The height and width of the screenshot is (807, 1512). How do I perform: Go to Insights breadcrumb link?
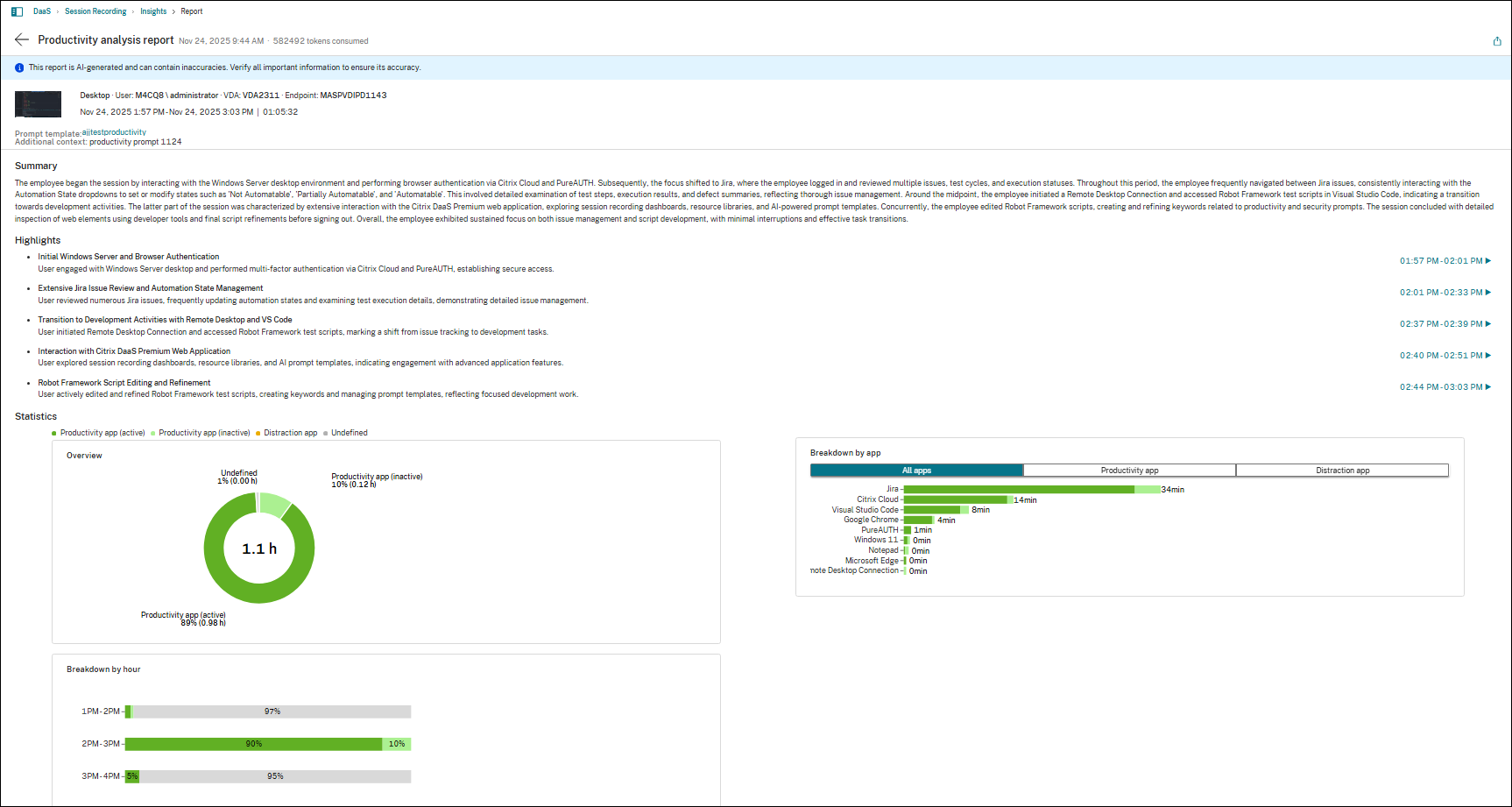pos(153,11)
